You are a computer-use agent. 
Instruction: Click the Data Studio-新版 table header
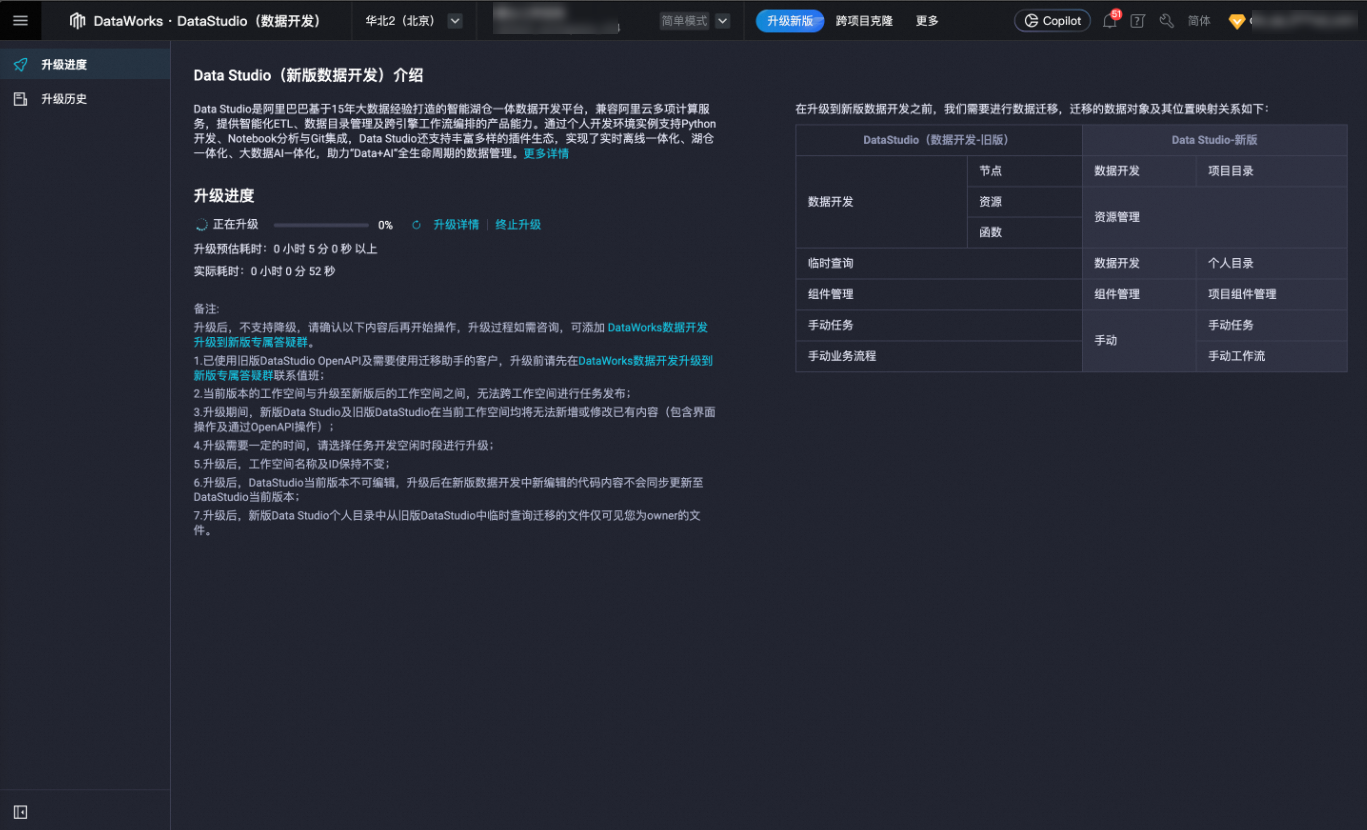tap(1215, 140)
